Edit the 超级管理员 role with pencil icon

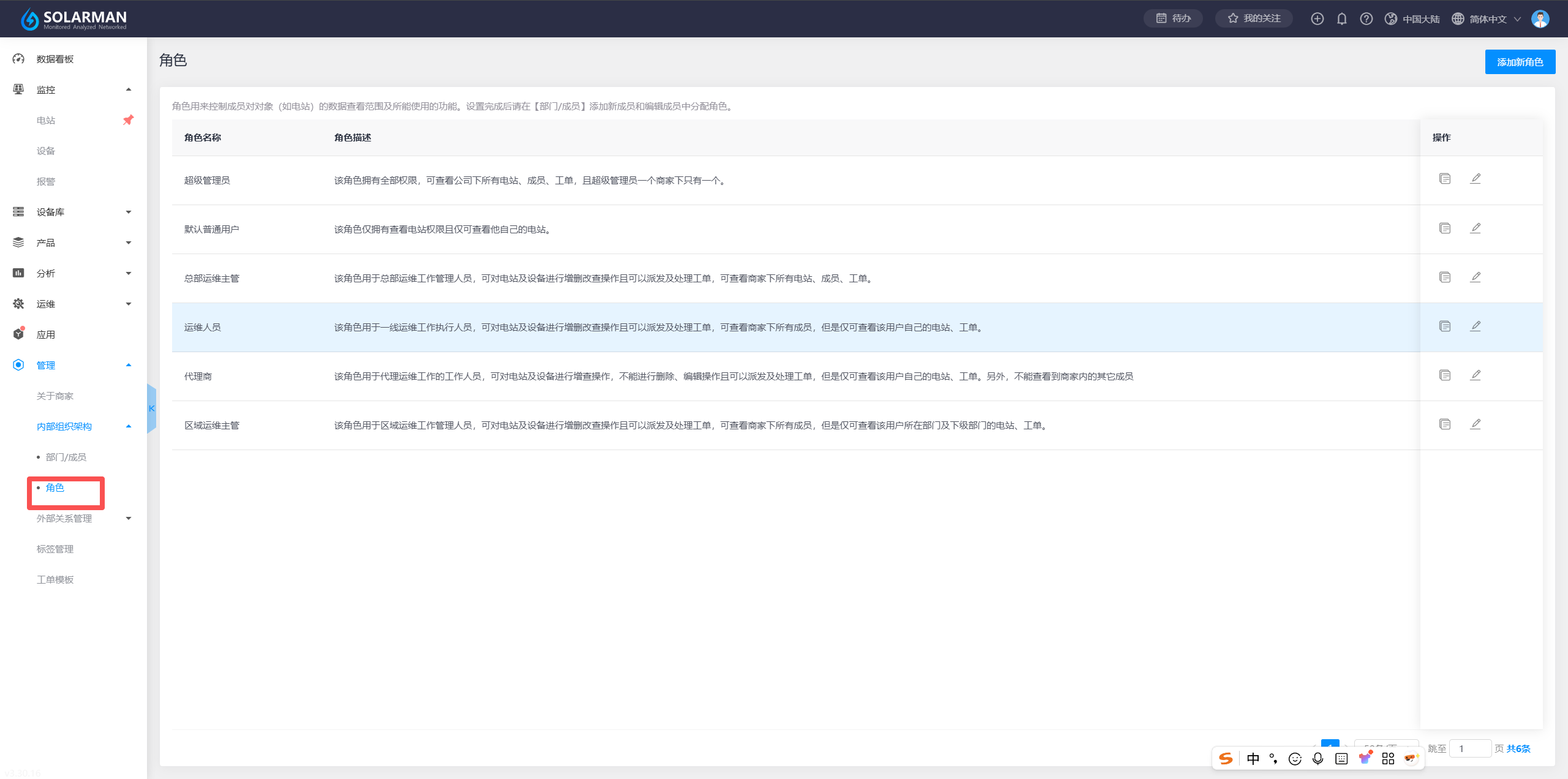click(1476, 179)
